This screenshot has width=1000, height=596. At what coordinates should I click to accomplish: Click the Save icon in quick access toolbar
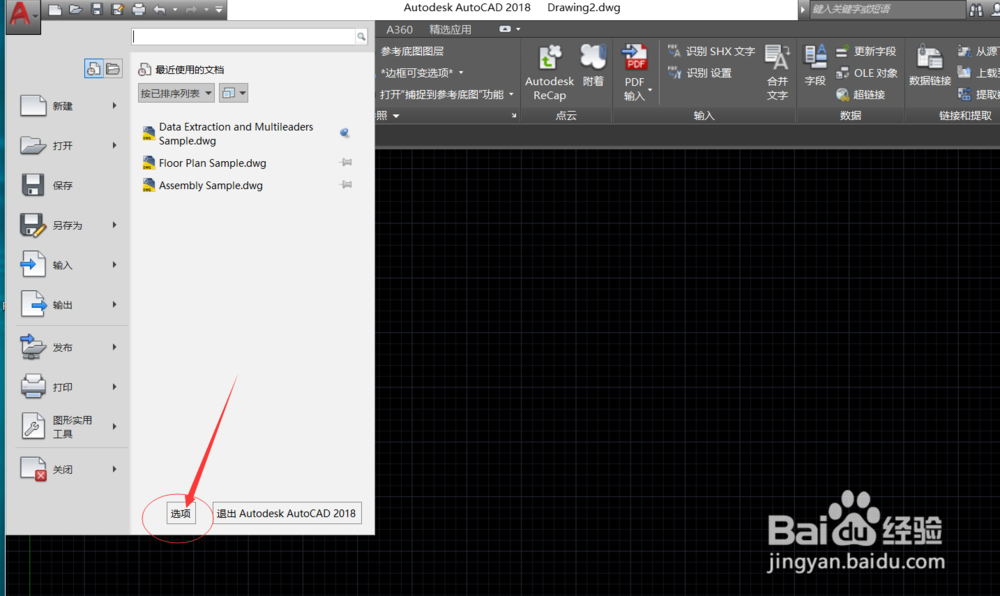[x=96, y=9]
